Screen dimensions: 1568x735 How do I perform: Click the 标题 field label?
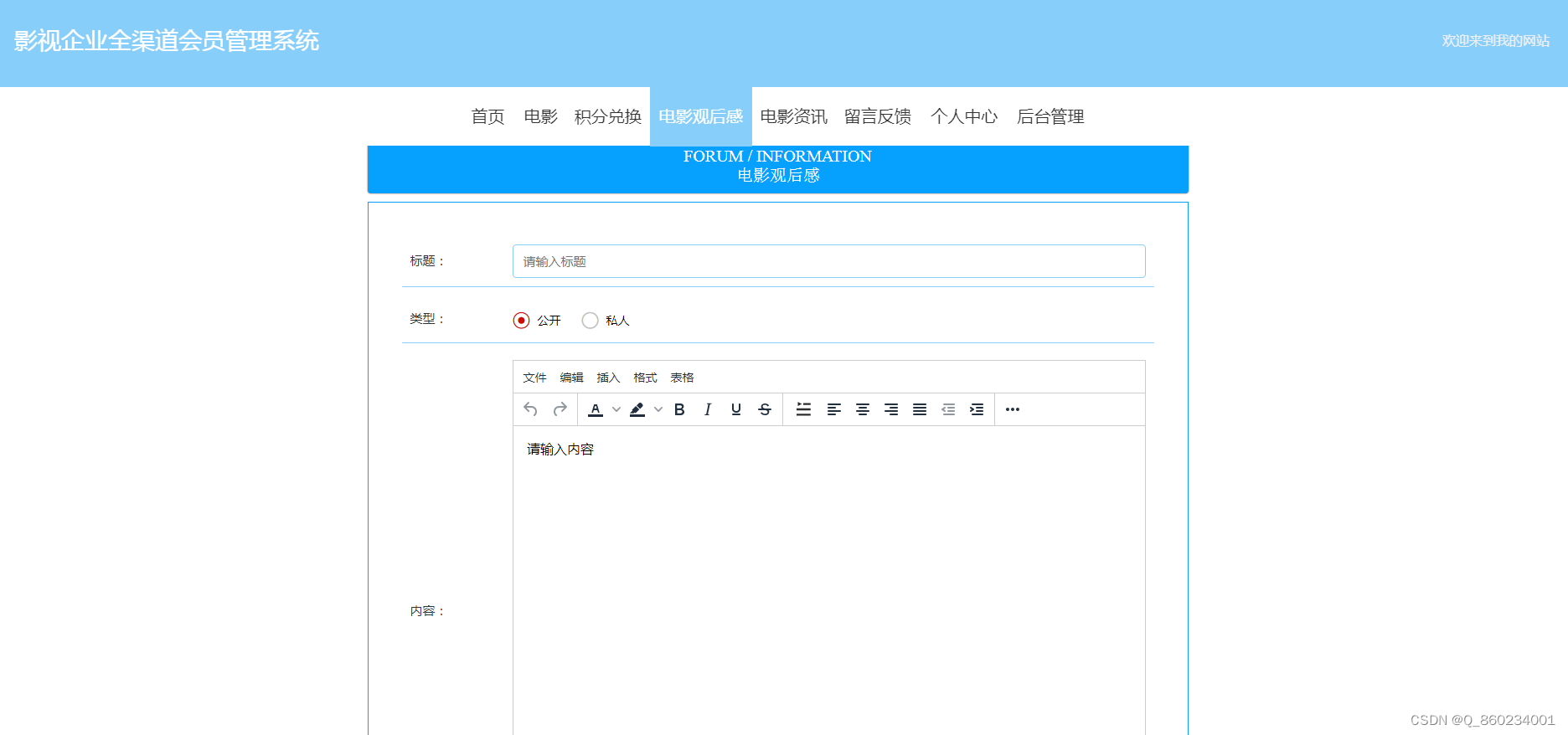(426, 260)
